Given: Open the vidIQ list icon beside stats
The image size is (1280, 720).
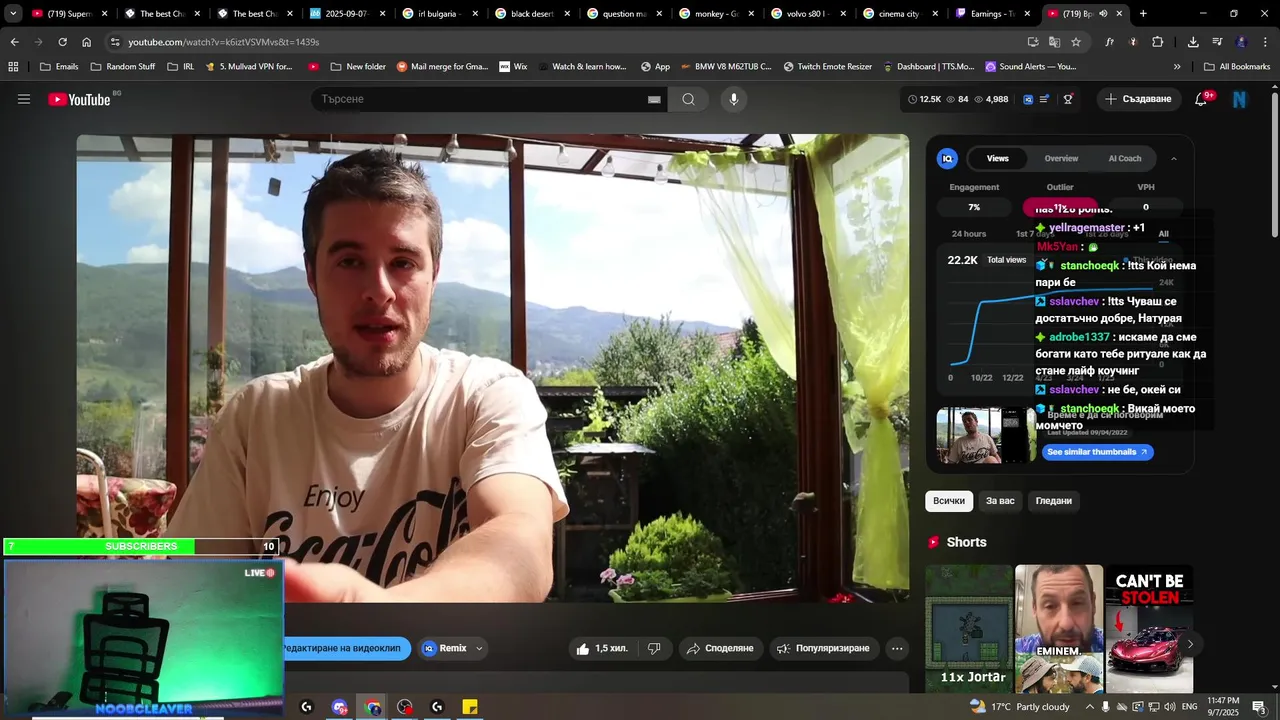Looking at the screenshot, I should click(x=1045, y=99).
